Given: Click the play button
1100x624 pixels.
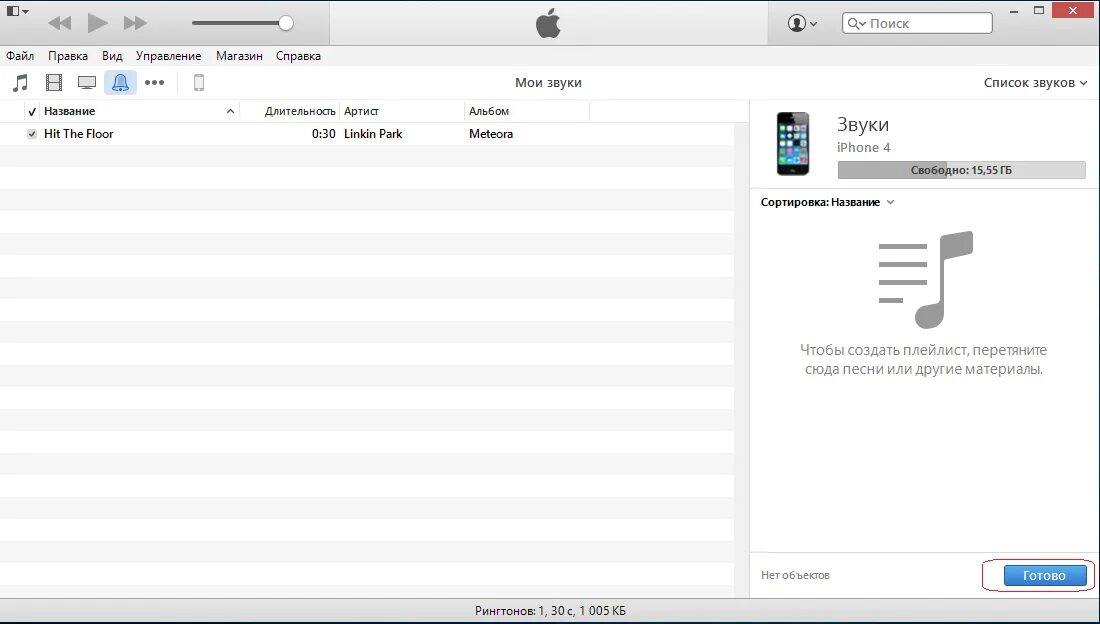Looking at the screenshot, I should [98, 23].
